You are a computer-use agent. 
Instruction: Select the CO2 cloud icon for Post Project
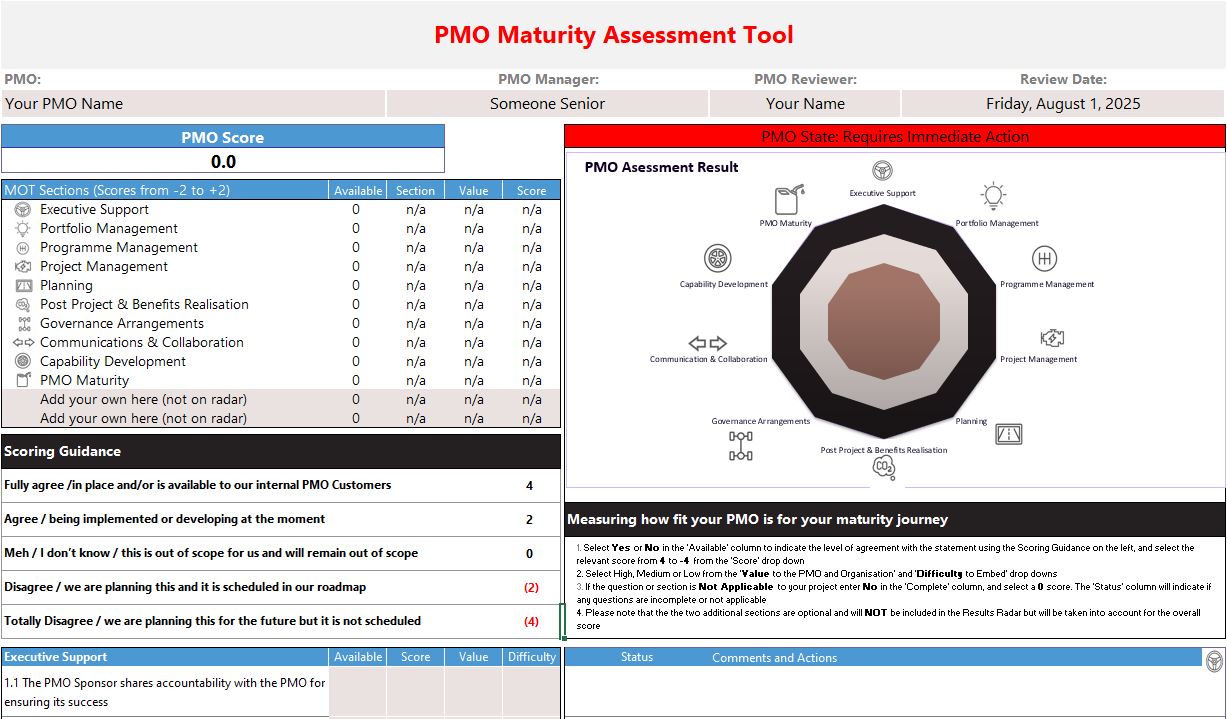(883, 467)
